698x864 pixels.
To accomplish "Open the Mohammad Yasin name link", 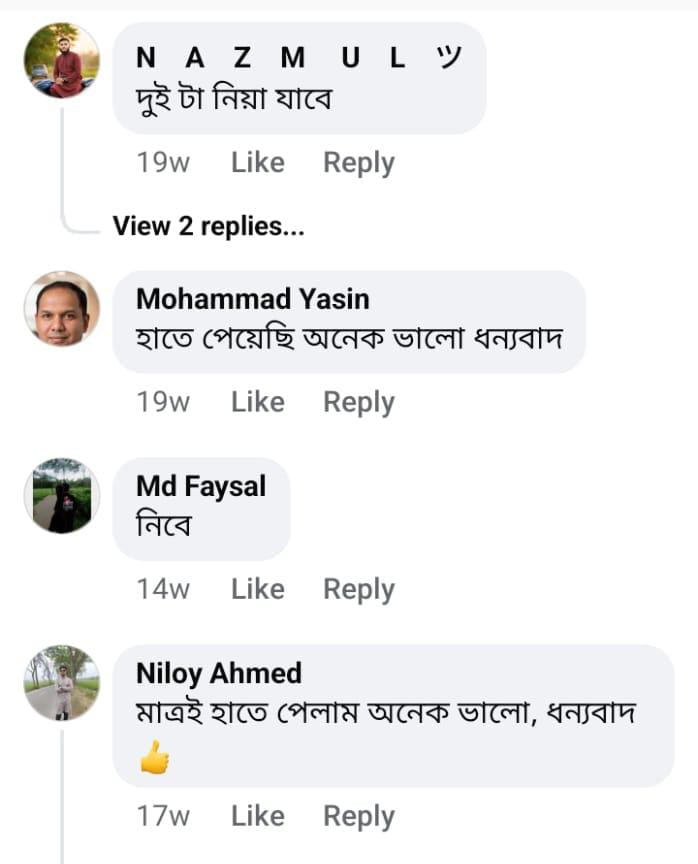I will [253, 299].
